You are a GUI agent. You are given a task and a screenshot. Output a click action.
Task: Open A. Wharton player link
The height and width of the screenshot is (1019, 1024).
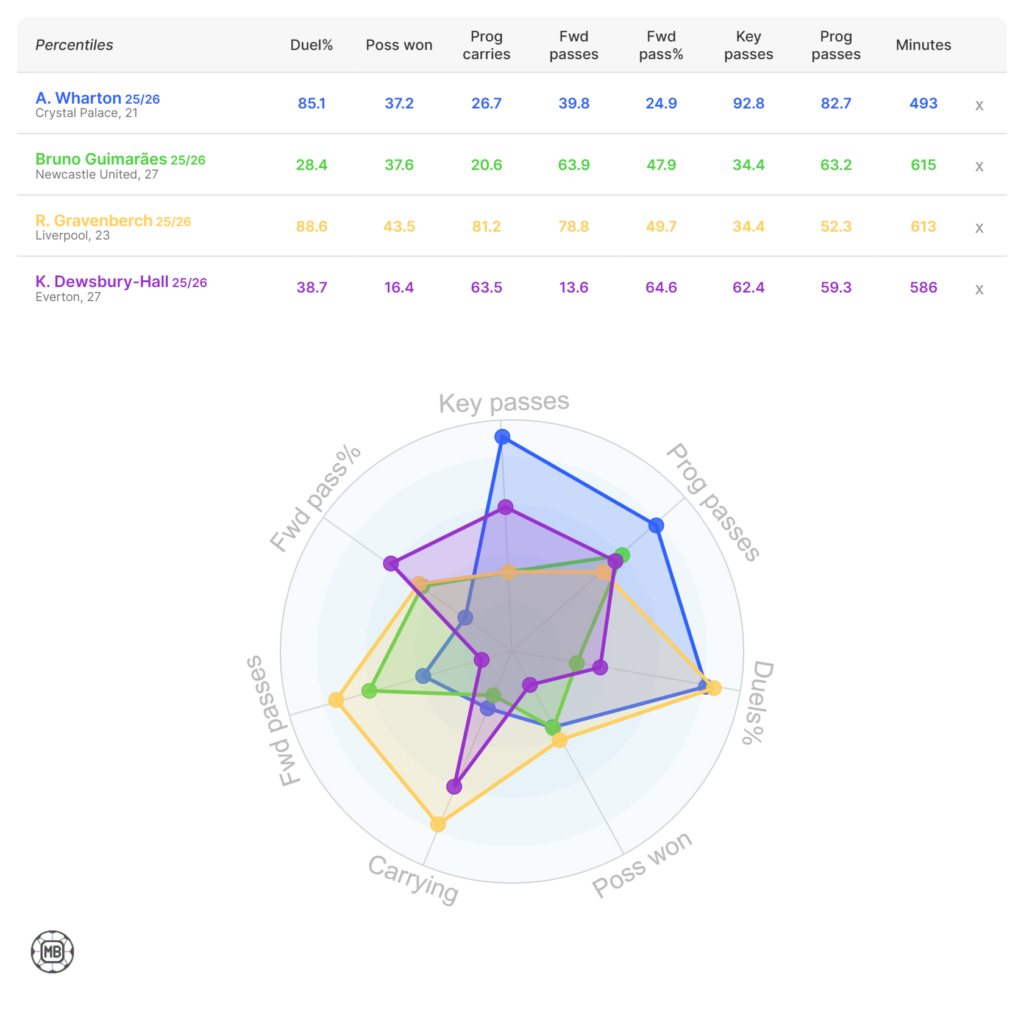[78, 98]
